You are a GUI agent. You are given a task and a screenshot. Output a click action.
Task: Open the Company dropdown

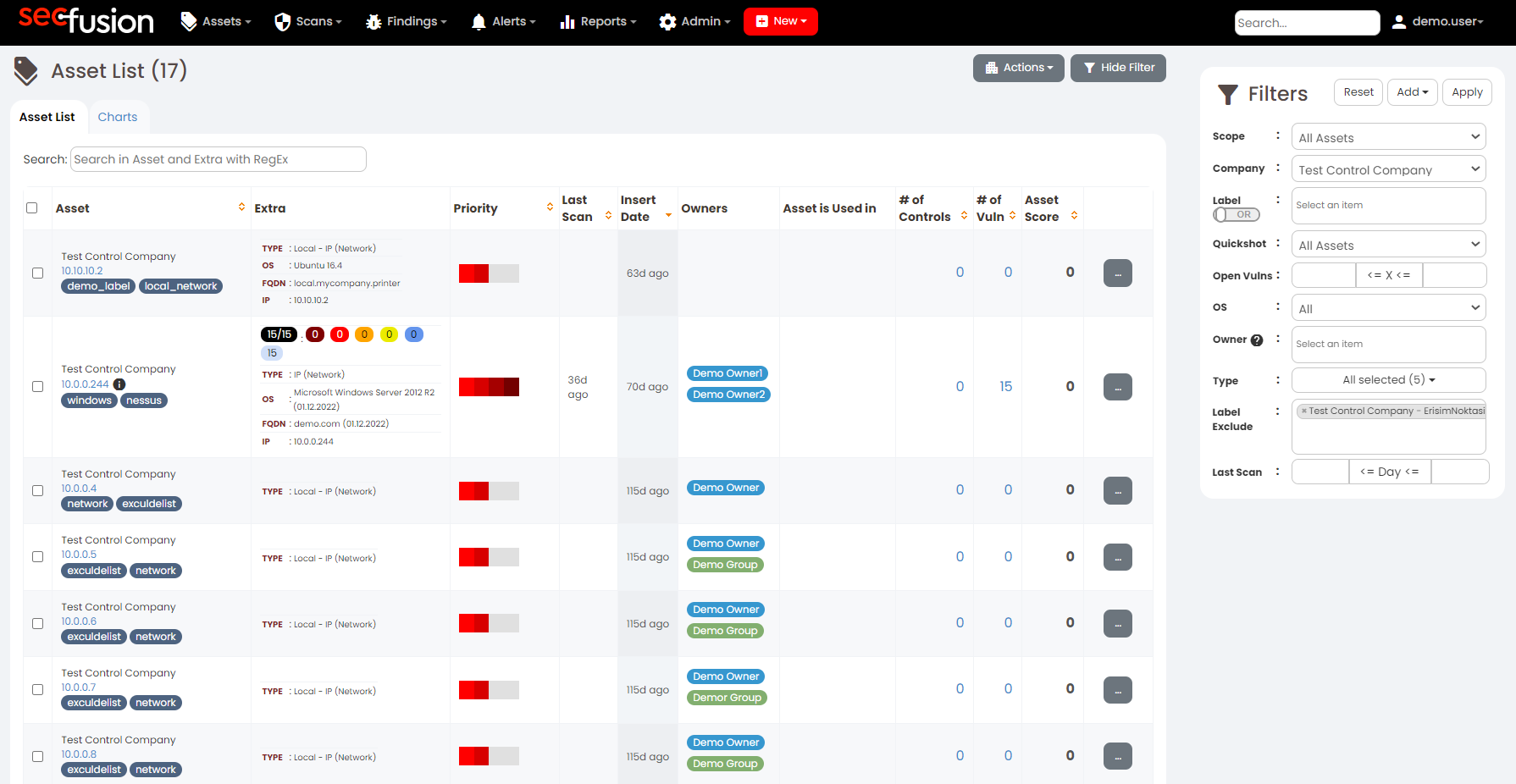tap(1388, 169)
